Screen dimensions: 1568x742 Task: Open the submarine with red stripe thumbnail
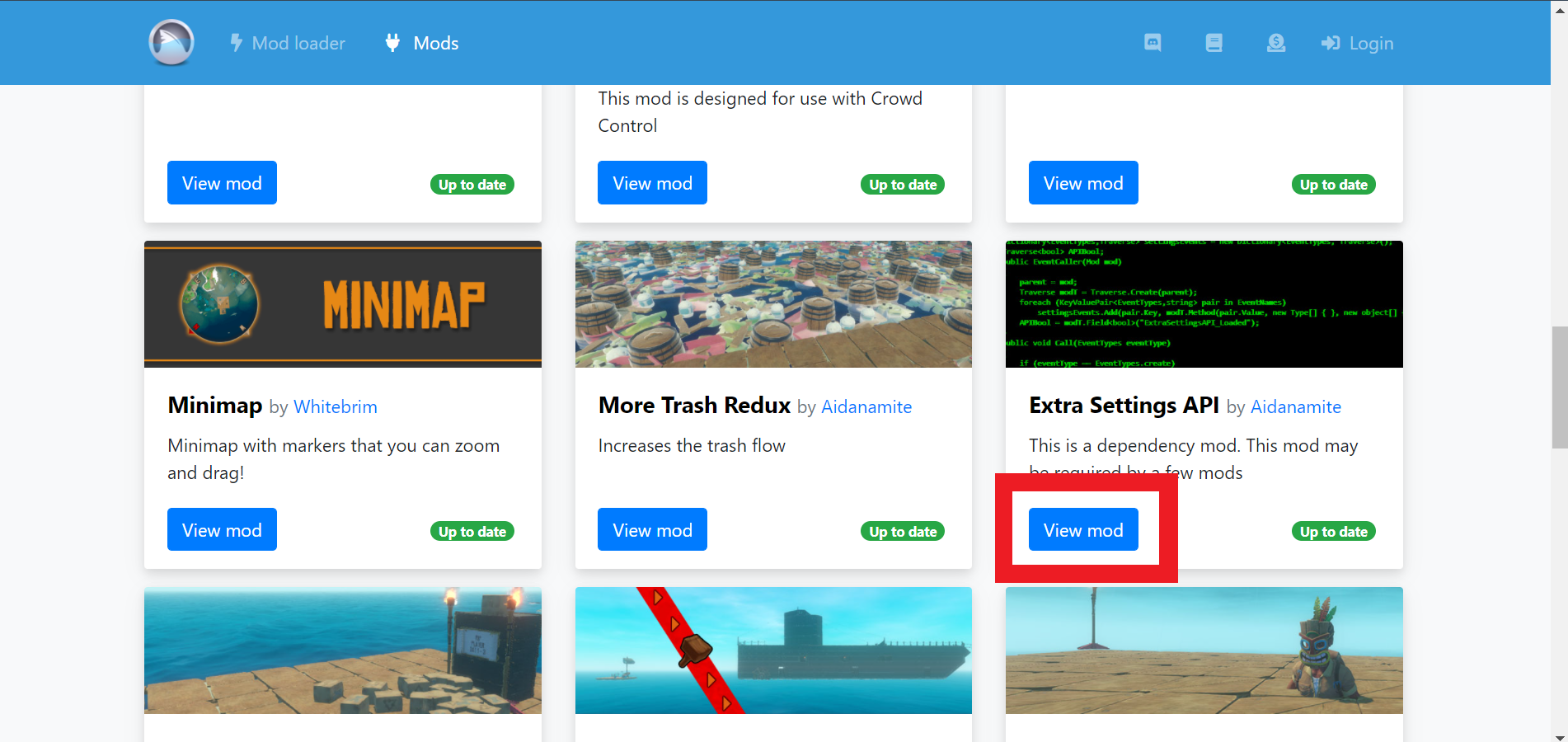point(773,650)
